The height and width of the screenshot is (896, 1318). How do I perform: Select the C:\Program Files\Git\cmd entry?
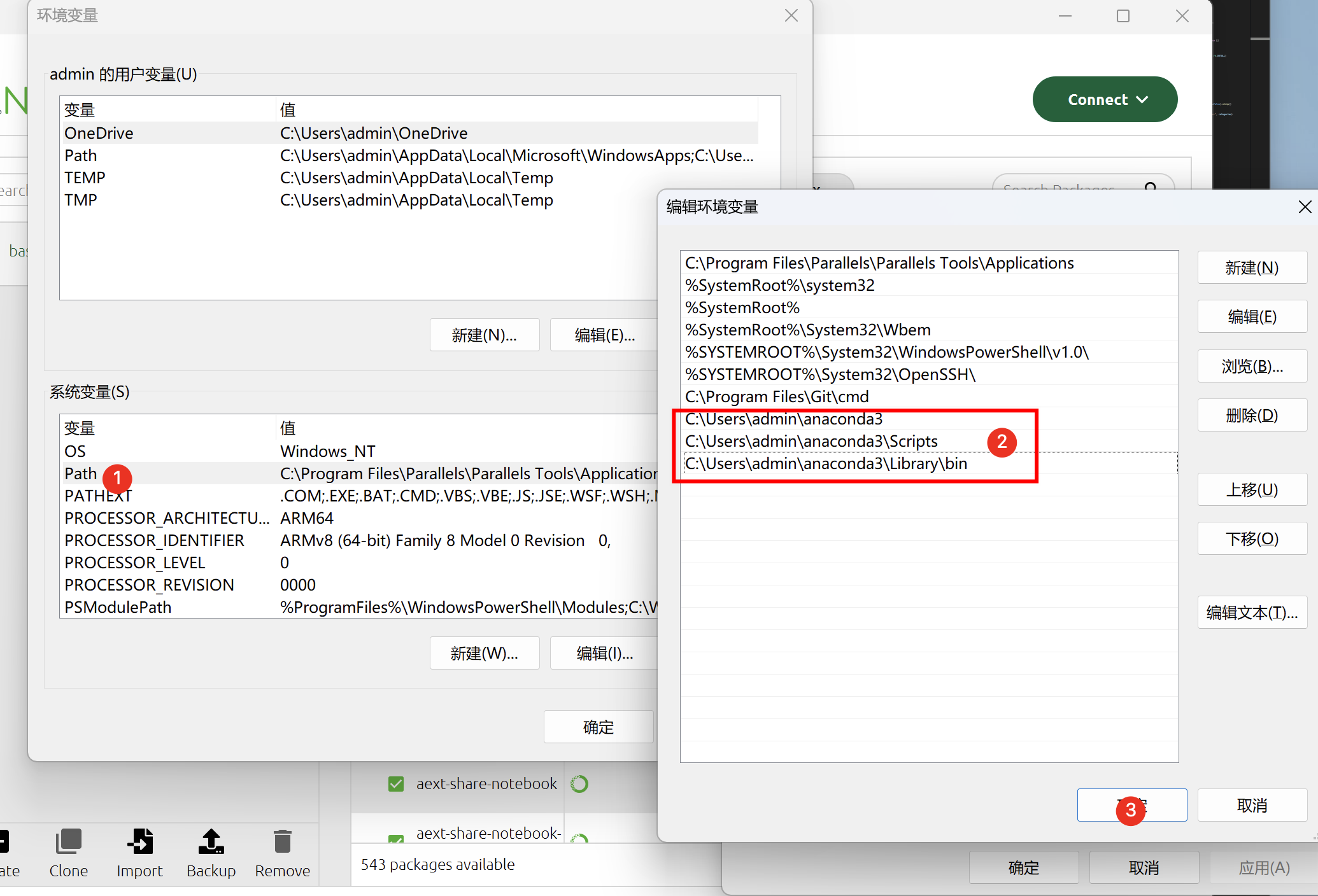(x=777, y=396)
